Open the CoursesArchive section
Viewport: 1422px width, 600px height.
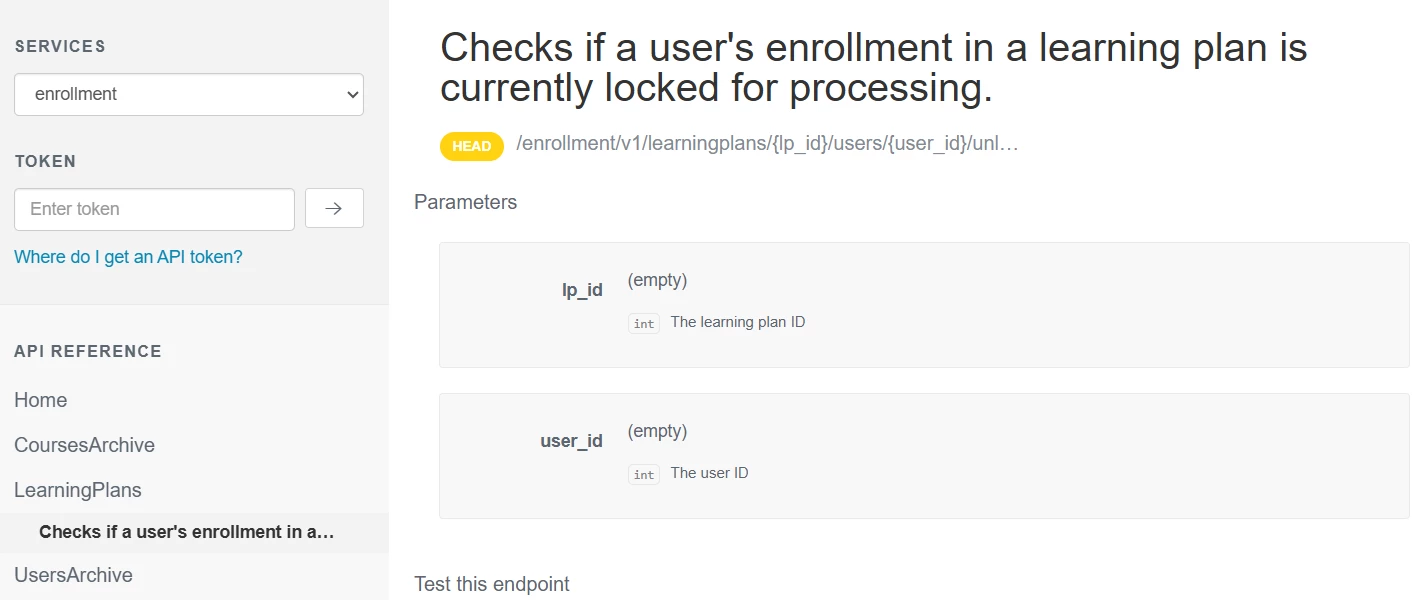pos(84,445)
